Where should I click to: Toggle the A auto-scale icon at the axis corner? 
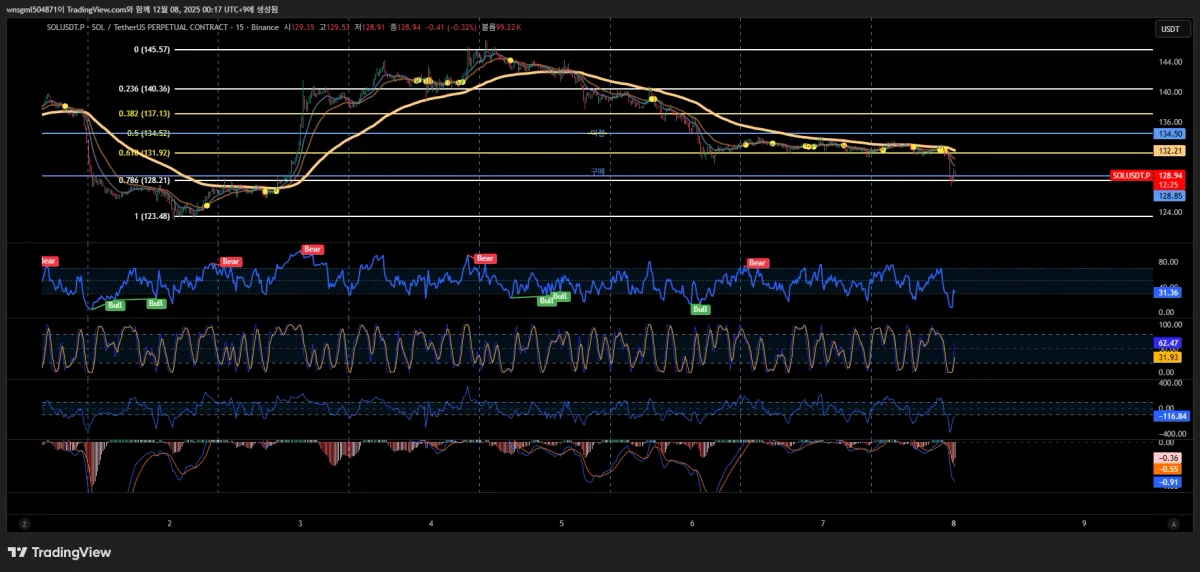point(1173,523)
